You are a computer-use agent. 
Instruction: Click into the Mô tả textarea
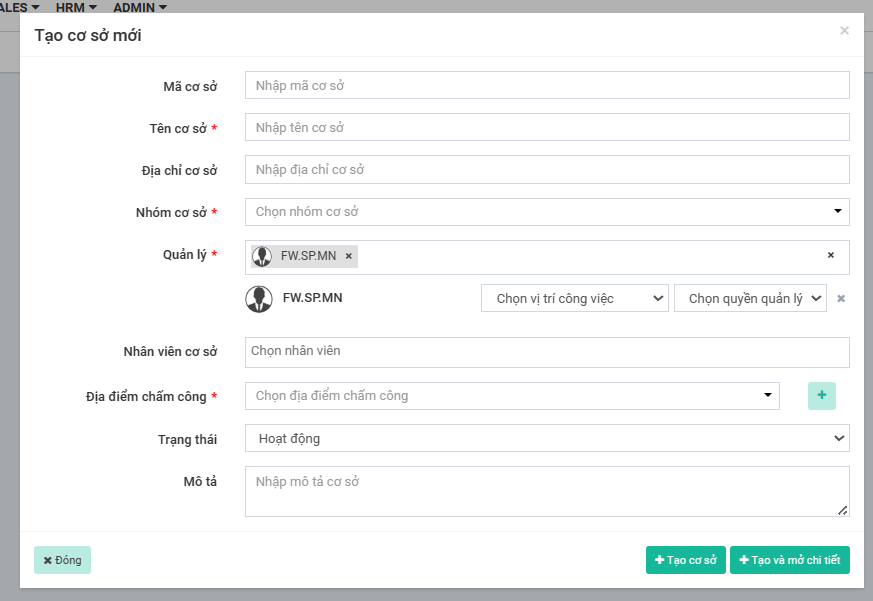click(x=546, y=491)
